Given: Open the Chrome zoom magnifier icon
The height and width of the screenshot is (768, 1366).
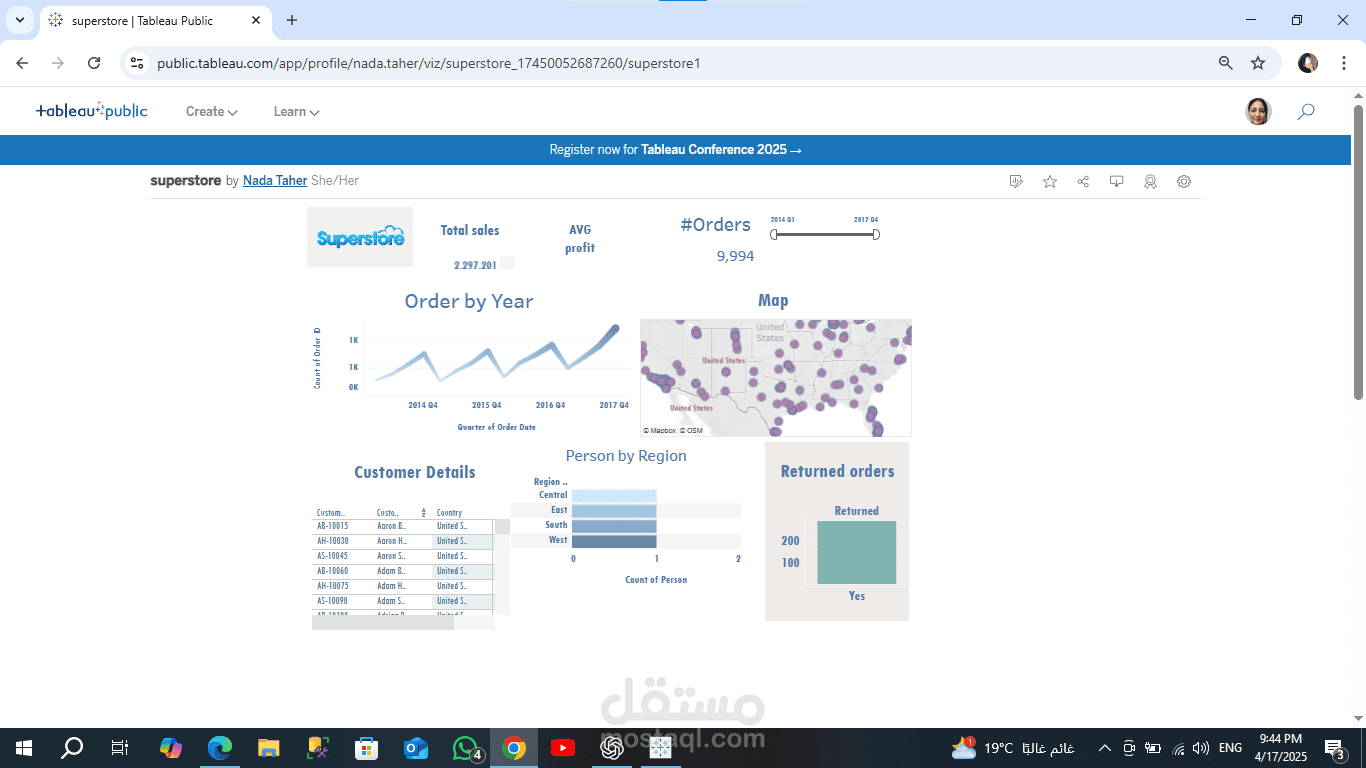Looking at the screenshot, I should (x=1226, y=63).
